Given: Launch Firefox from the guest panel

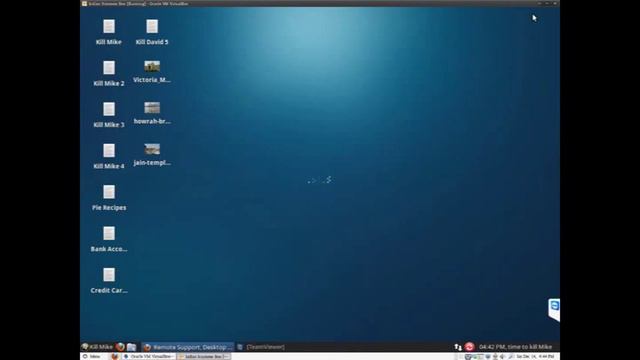Looking at the screenshot, I should [120, 347].
